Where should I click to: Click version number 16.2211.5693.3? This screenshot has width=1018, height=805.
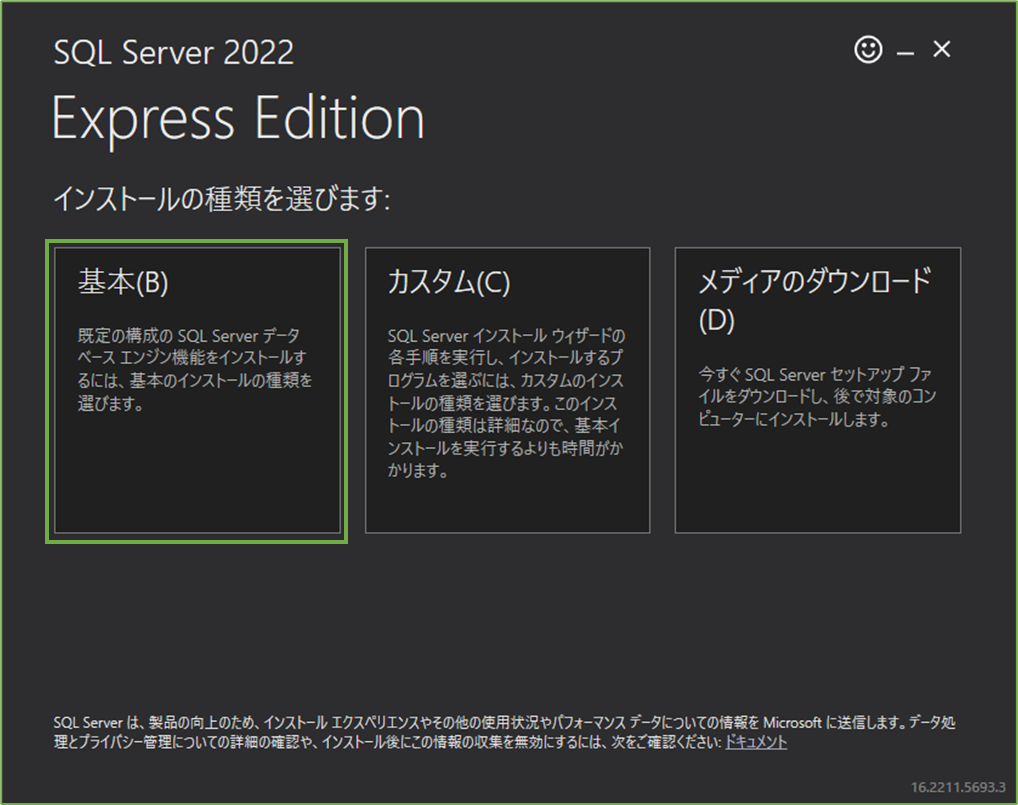tap(958, 787)
